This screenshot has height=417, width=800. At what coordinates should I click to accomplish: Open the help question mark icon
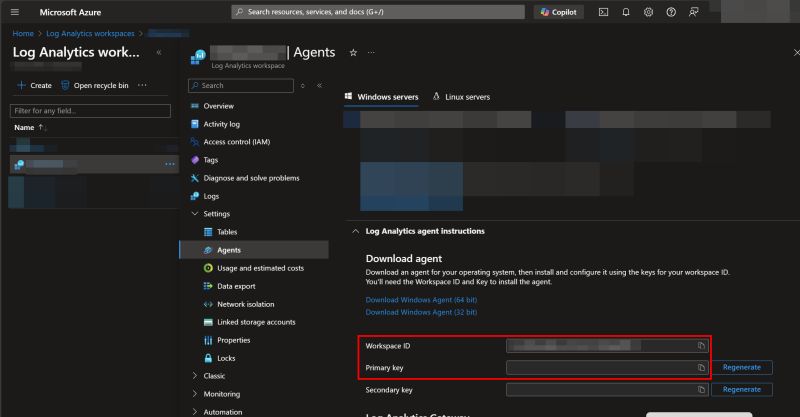(x=671, y=12)
